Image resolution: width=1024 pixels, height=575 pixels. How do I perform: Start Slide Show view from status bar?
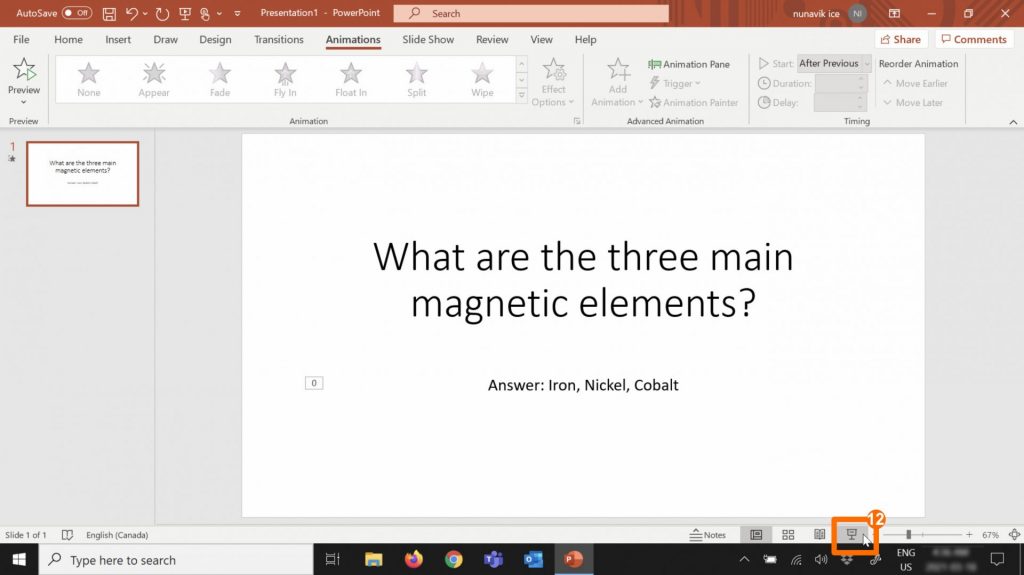(x=852, y=535)
